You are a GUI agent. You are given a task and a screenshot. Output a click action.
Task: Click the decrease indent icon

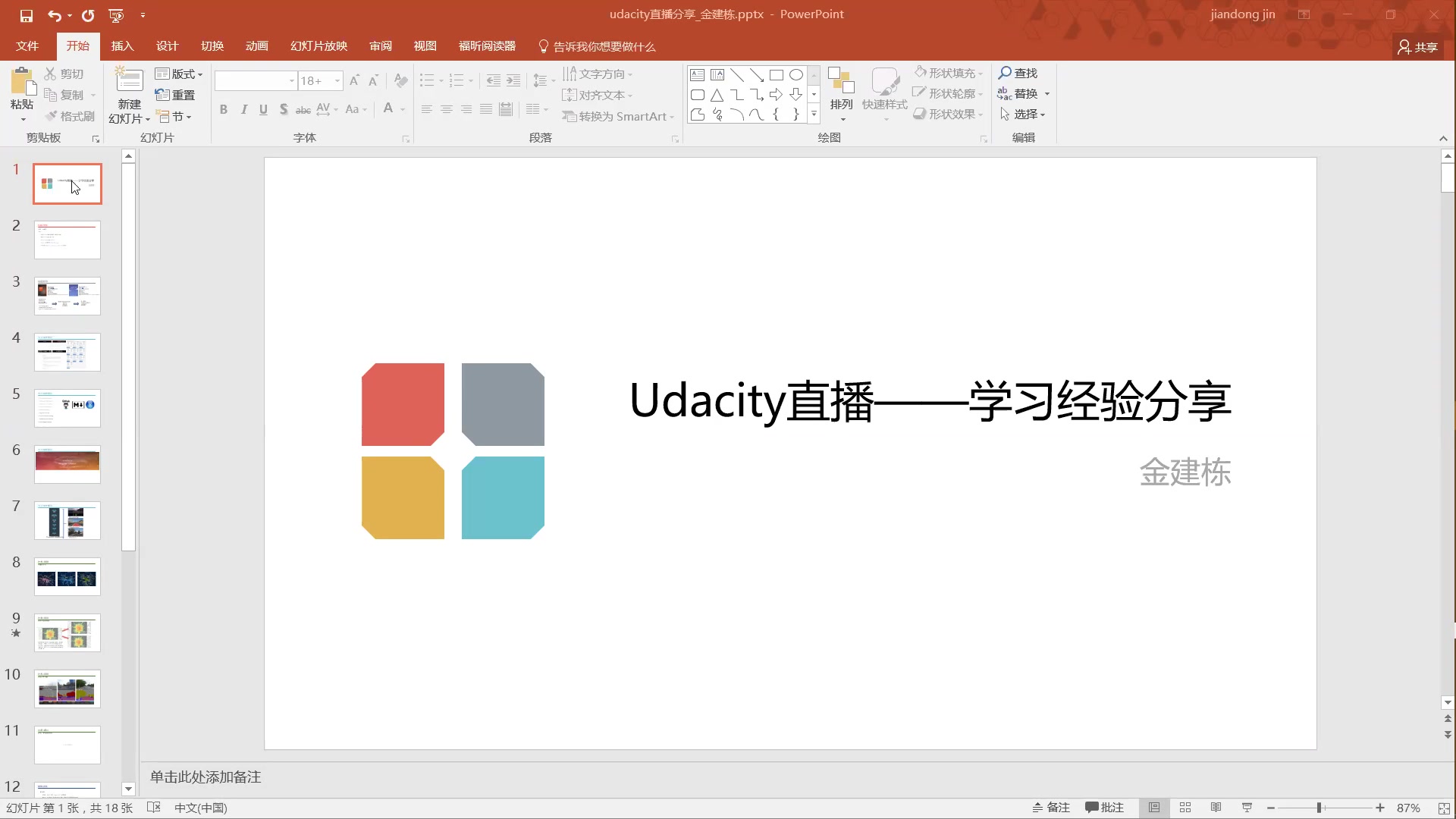coord(494,80)
